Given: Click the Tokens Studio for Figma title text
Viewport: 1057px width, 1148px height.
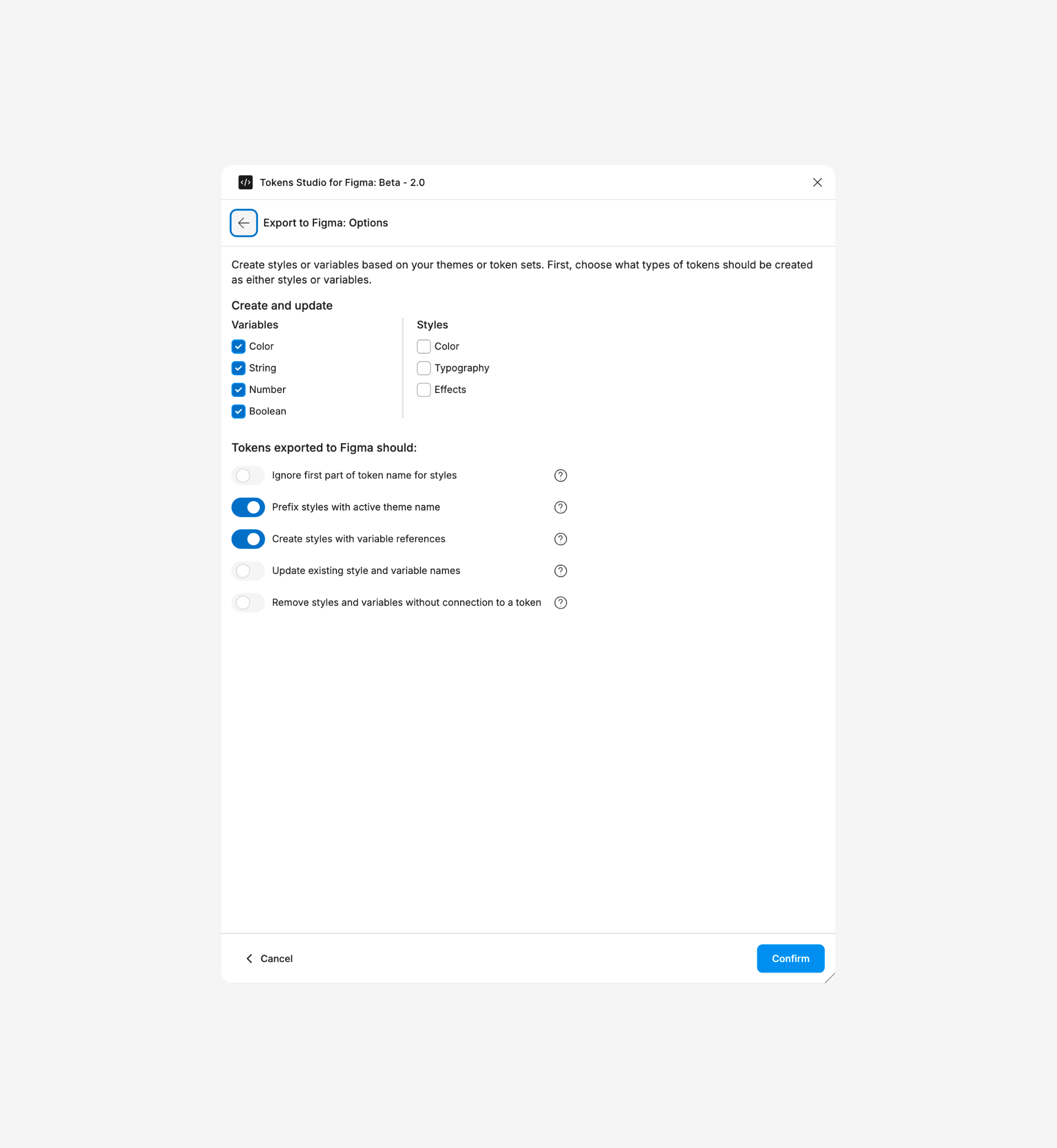Looking at the screenshot, I should point(342,183).
